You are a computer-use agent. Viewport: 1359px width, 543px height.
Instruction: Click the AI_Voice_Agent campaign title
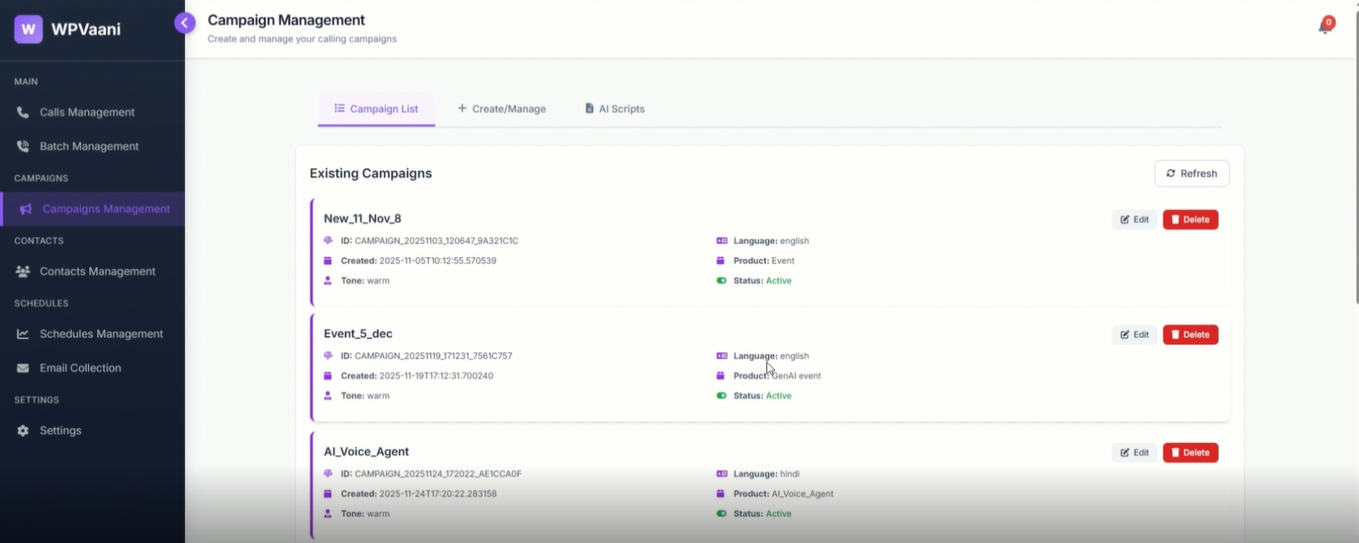[x=366, y=451]
